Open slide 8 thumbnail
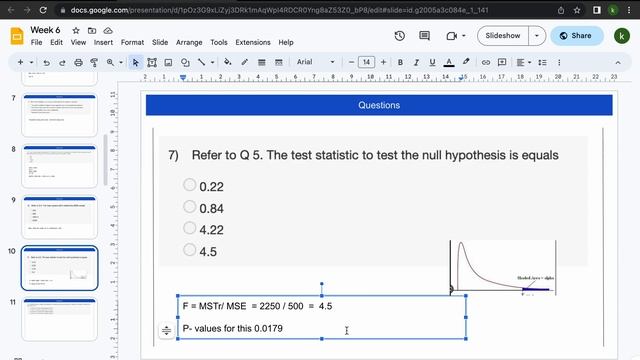Image resolution: width=640 pixels, height=360 pixels. click(x=60, y=166)
